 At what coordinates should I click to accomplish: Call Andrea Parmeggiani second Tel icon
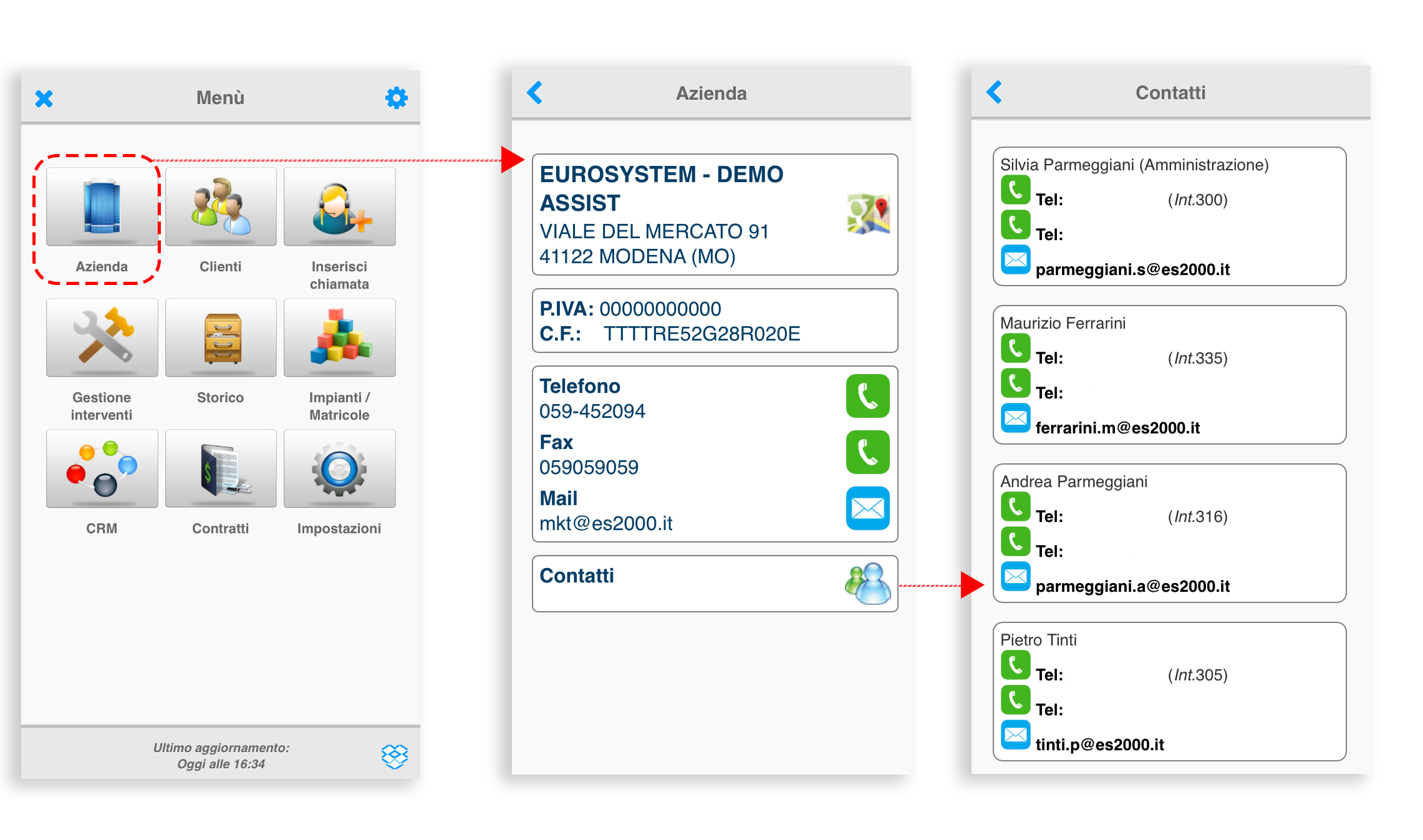pos(1015,542)
